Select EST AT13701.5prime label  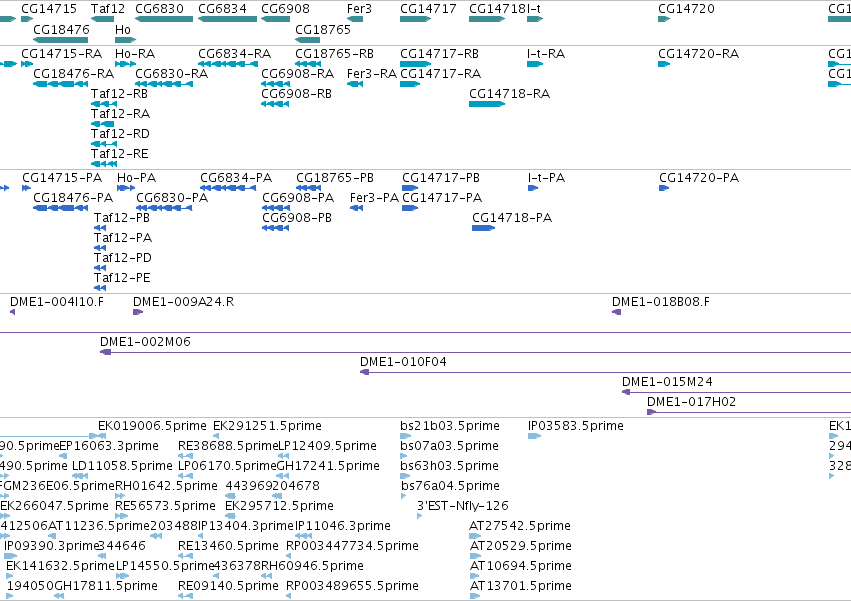tap(520, 586)
